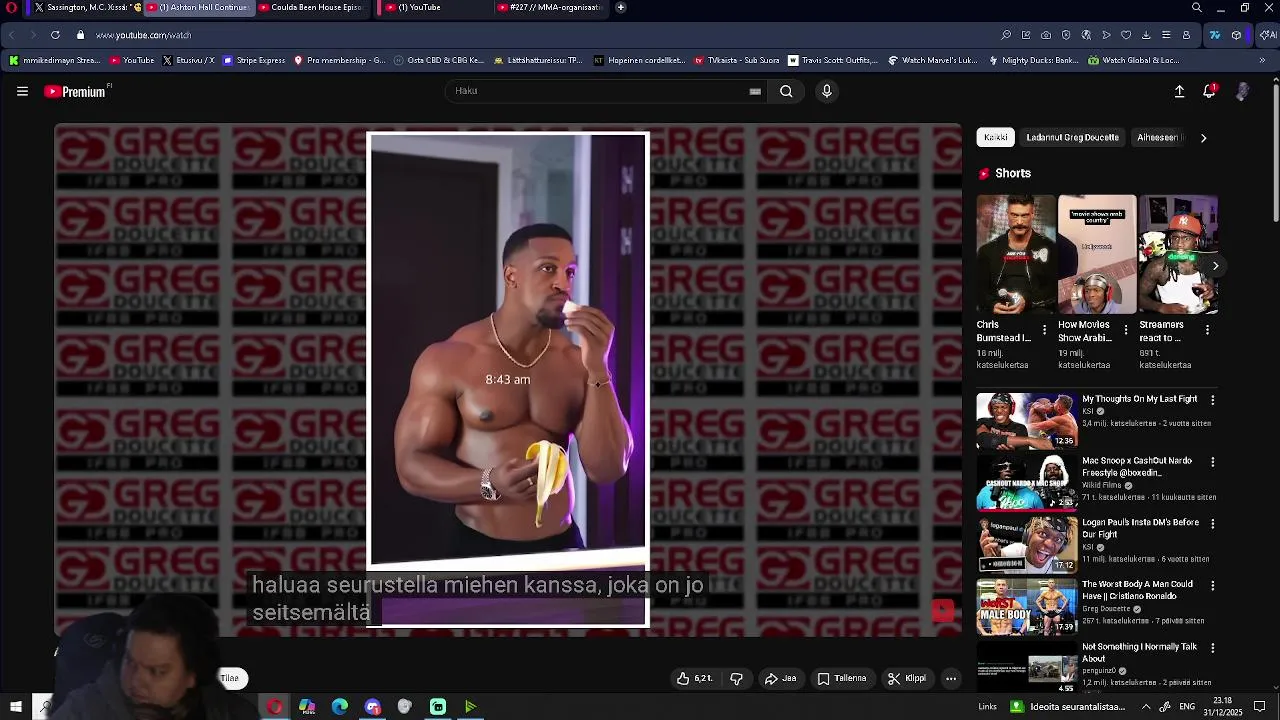Open My Thoughts On My Last Fight video
Image resolution: width=1280 pixels, height=720 pixels.
tap(1139, 399)
